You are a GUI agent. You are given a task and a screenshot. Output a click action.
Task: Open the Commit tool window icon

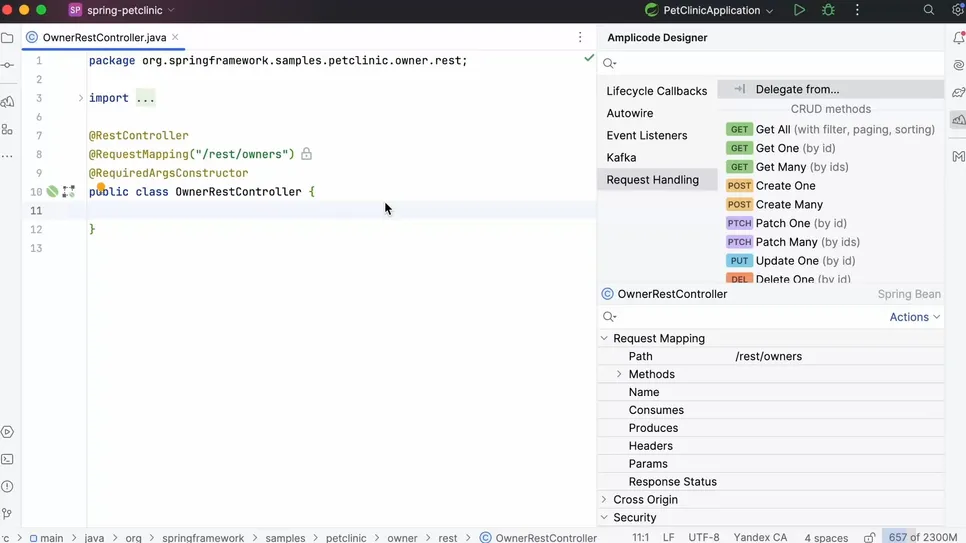coord(7,65)
